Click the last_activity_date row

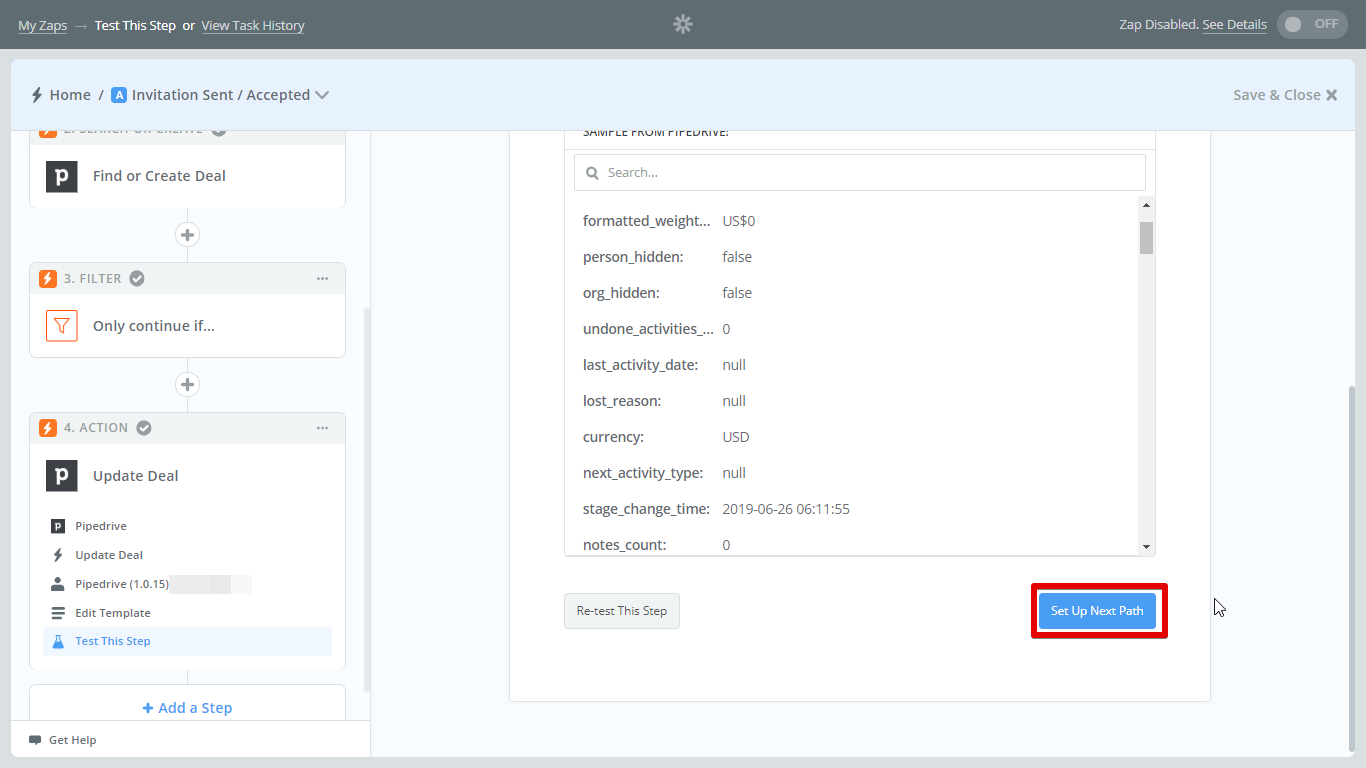click(852, 365)
